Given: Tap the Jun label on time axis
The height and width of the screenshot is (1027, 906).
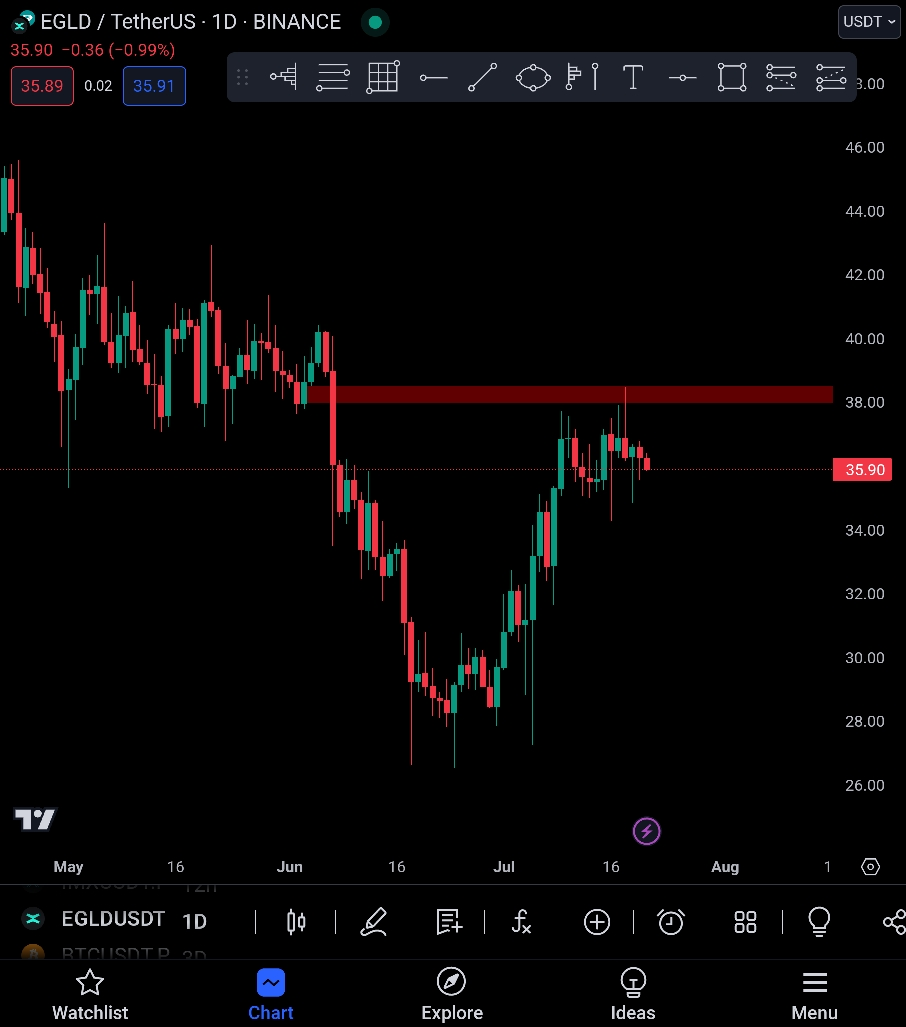Looking at the screenshot, I should click(290, 867).
